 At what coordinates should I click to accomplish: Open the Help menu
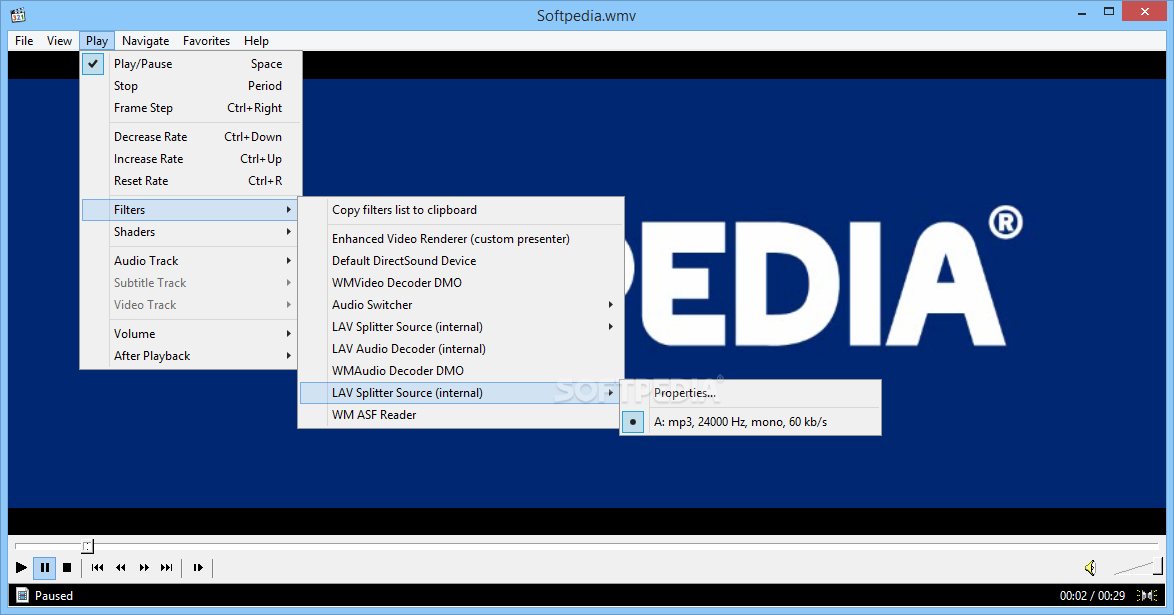click(x=256, y=40)
